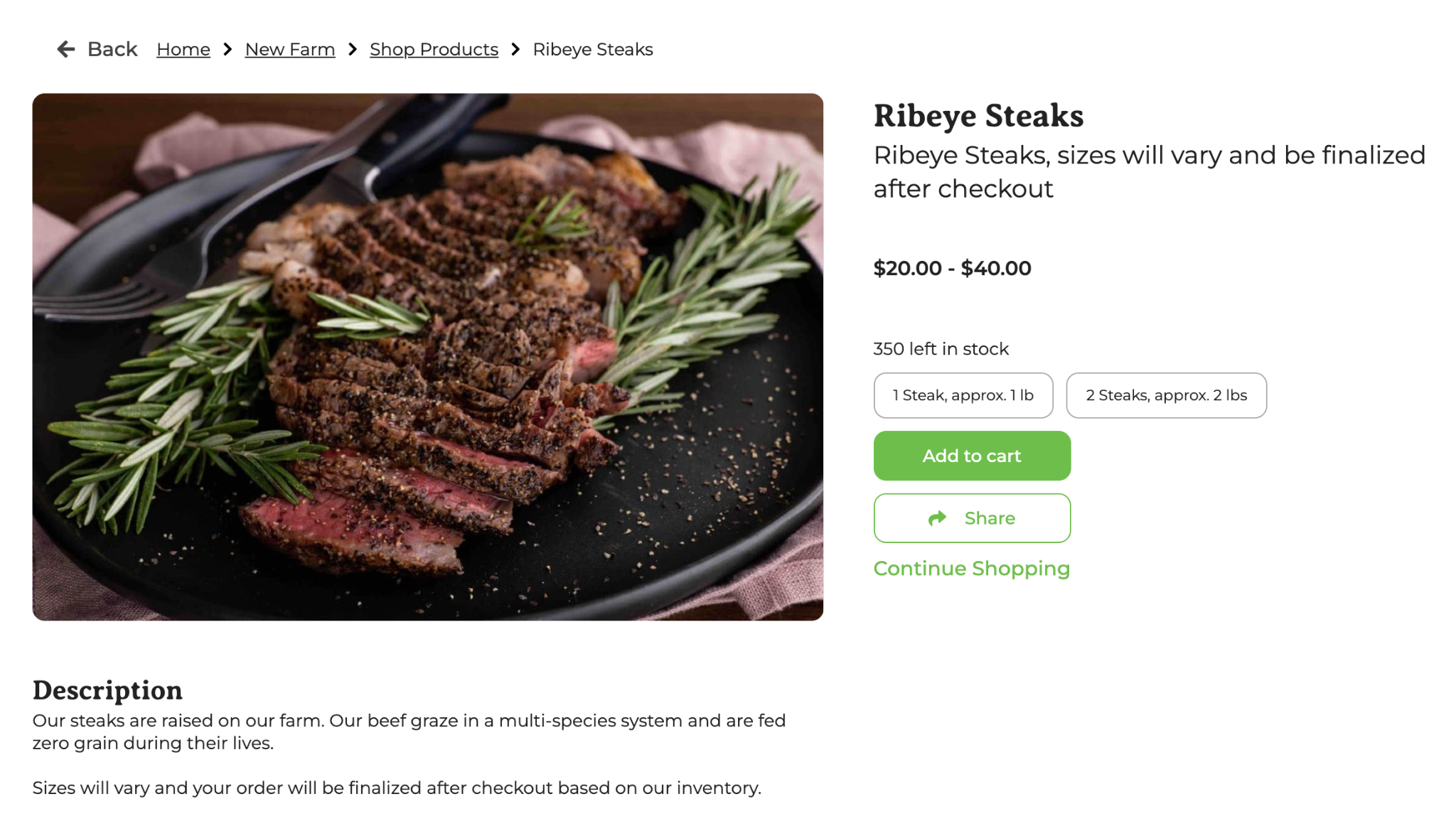Click the chevron after Home breadcrumb

(227, 49)
